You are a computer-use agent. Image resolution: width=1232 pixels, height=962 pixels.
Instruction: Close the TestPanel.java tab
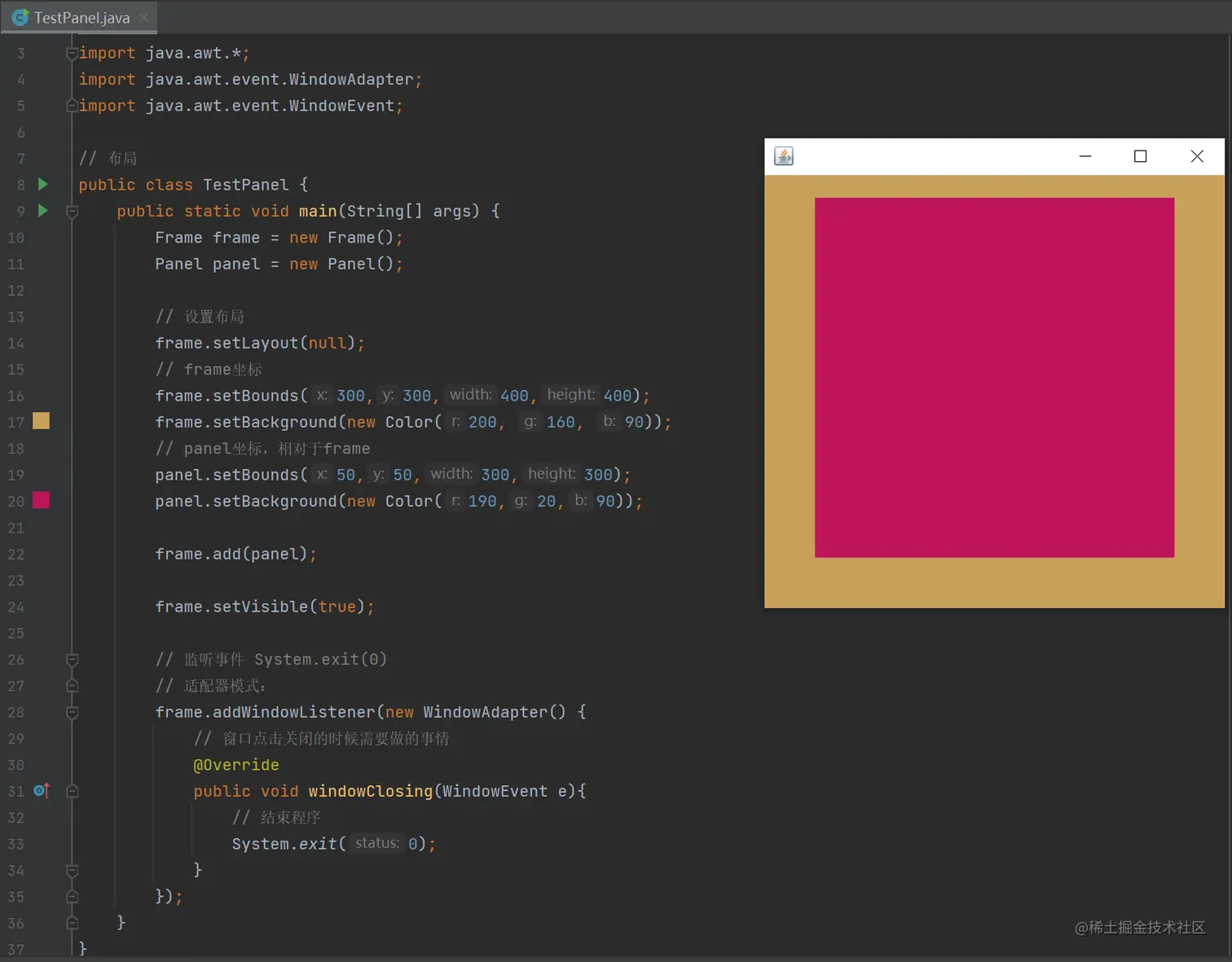(x=144, y=17)
